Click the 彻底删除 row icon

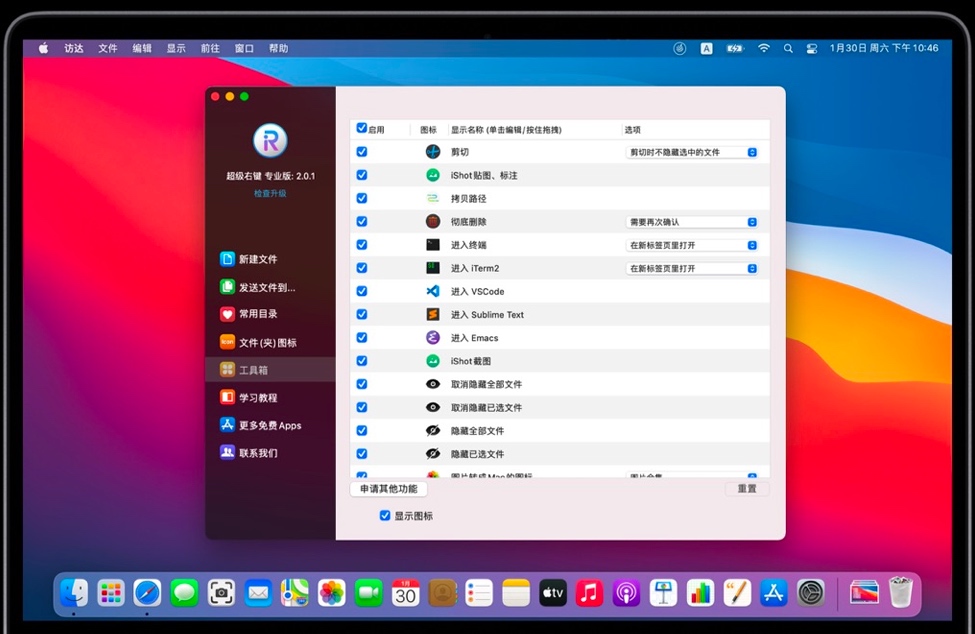pos(432,221)
